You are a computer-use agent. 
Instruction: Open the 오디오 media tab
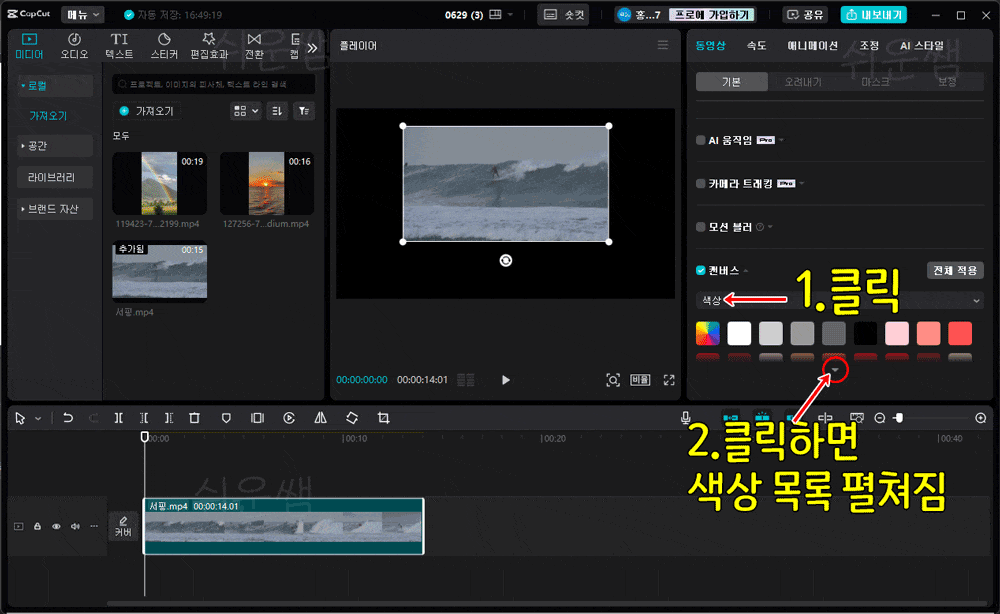coord(74,47)
